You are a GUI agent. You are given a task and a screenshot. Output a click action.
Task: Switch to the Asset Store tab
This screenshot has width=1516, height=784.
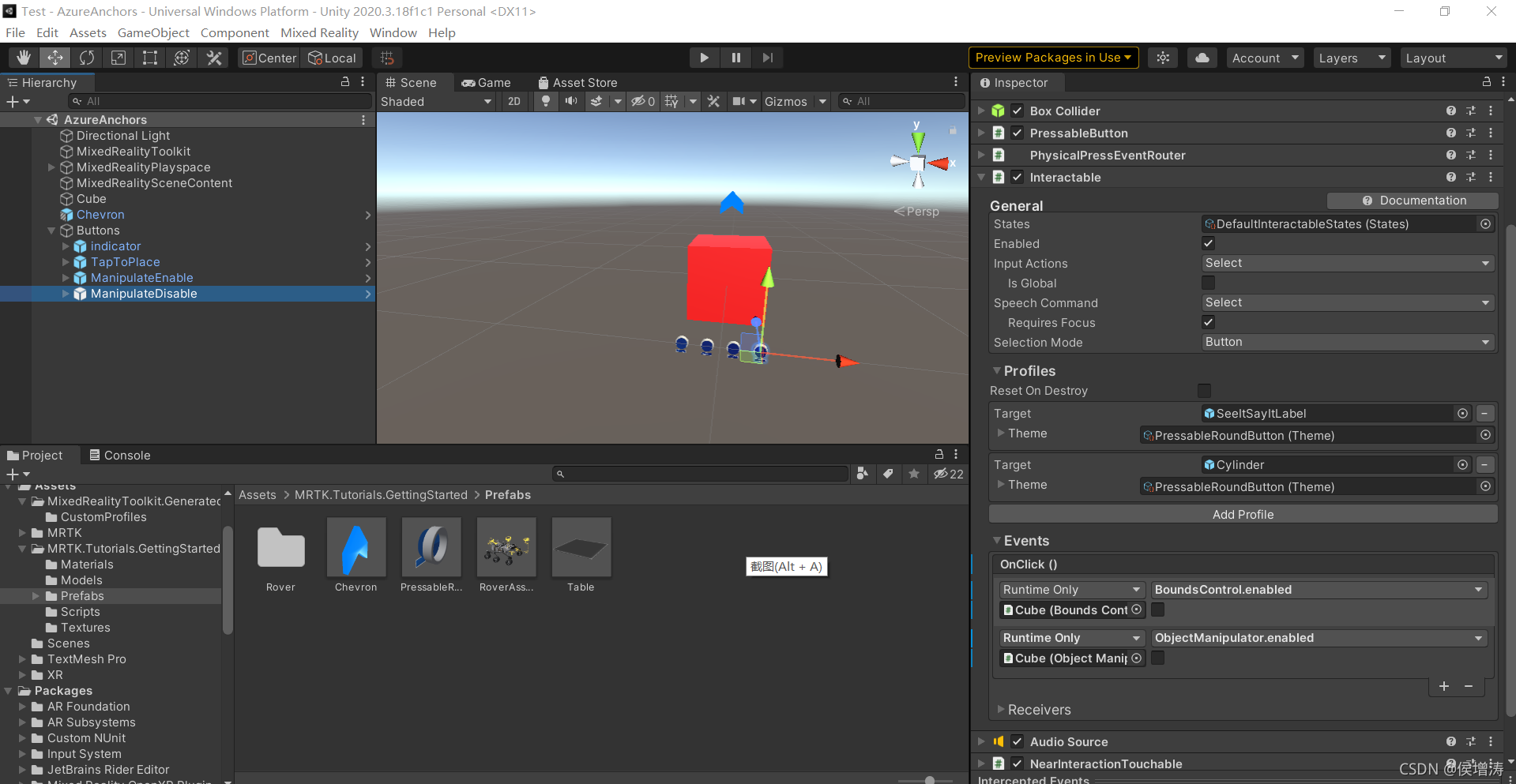pos(577,82)
